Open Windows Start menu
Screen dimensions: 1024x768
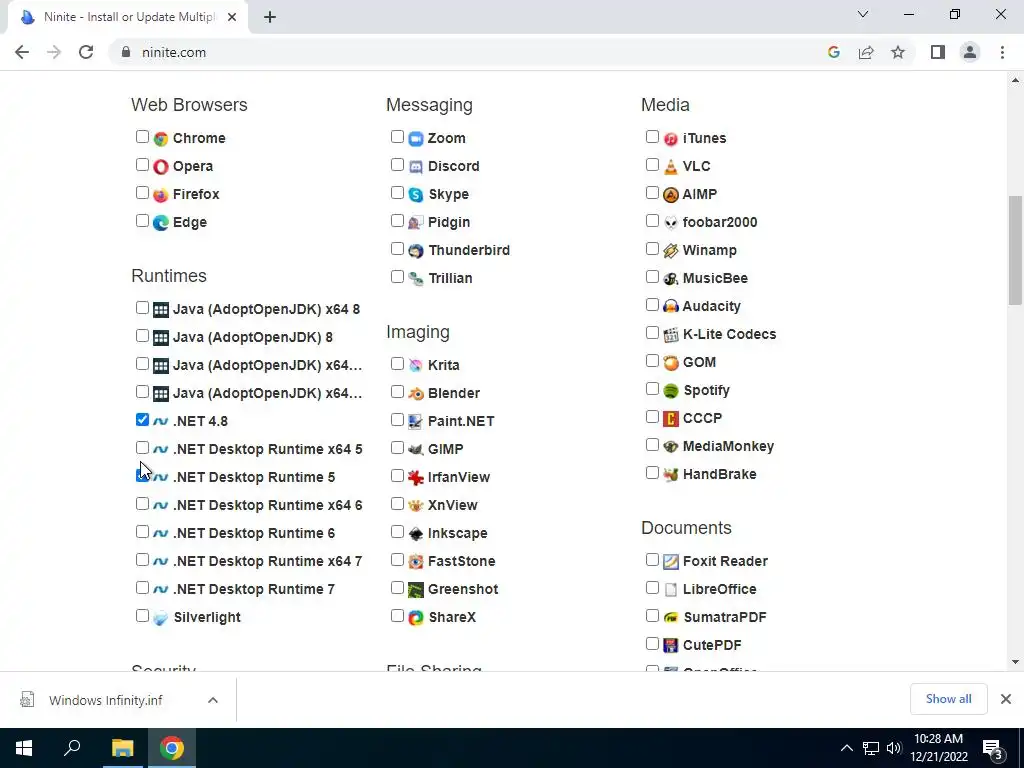click(24, 748)
